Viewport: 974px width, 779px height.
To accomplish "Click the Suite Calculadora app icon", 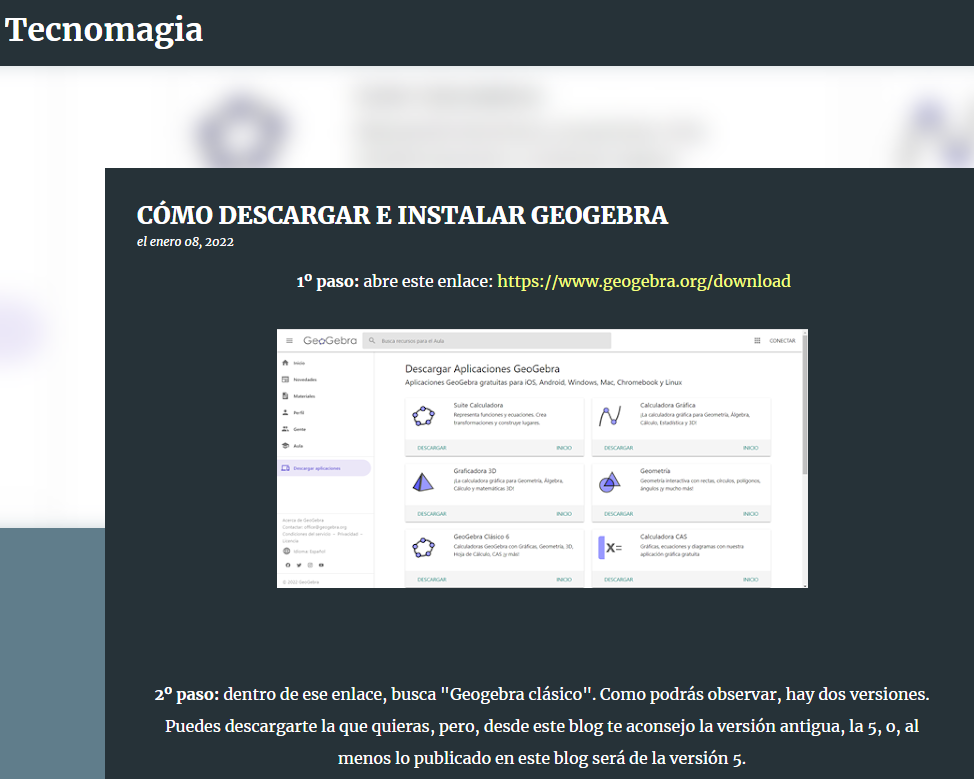I will pyautogui.click(x=424, y=416).
